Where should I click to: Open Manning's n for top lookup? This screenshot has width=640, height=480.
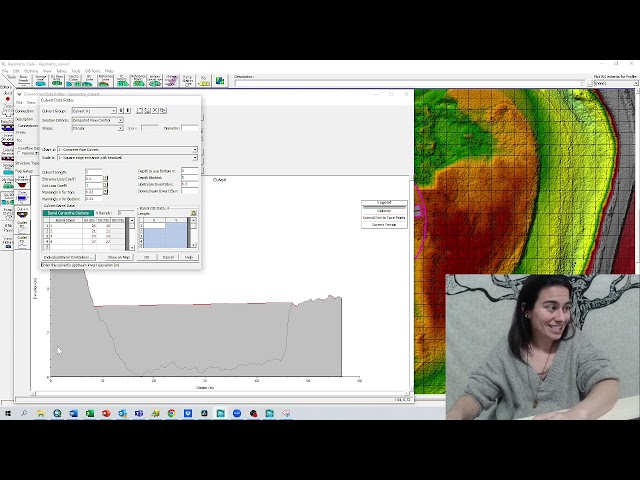pyautogui.click(x=105, y=191)
